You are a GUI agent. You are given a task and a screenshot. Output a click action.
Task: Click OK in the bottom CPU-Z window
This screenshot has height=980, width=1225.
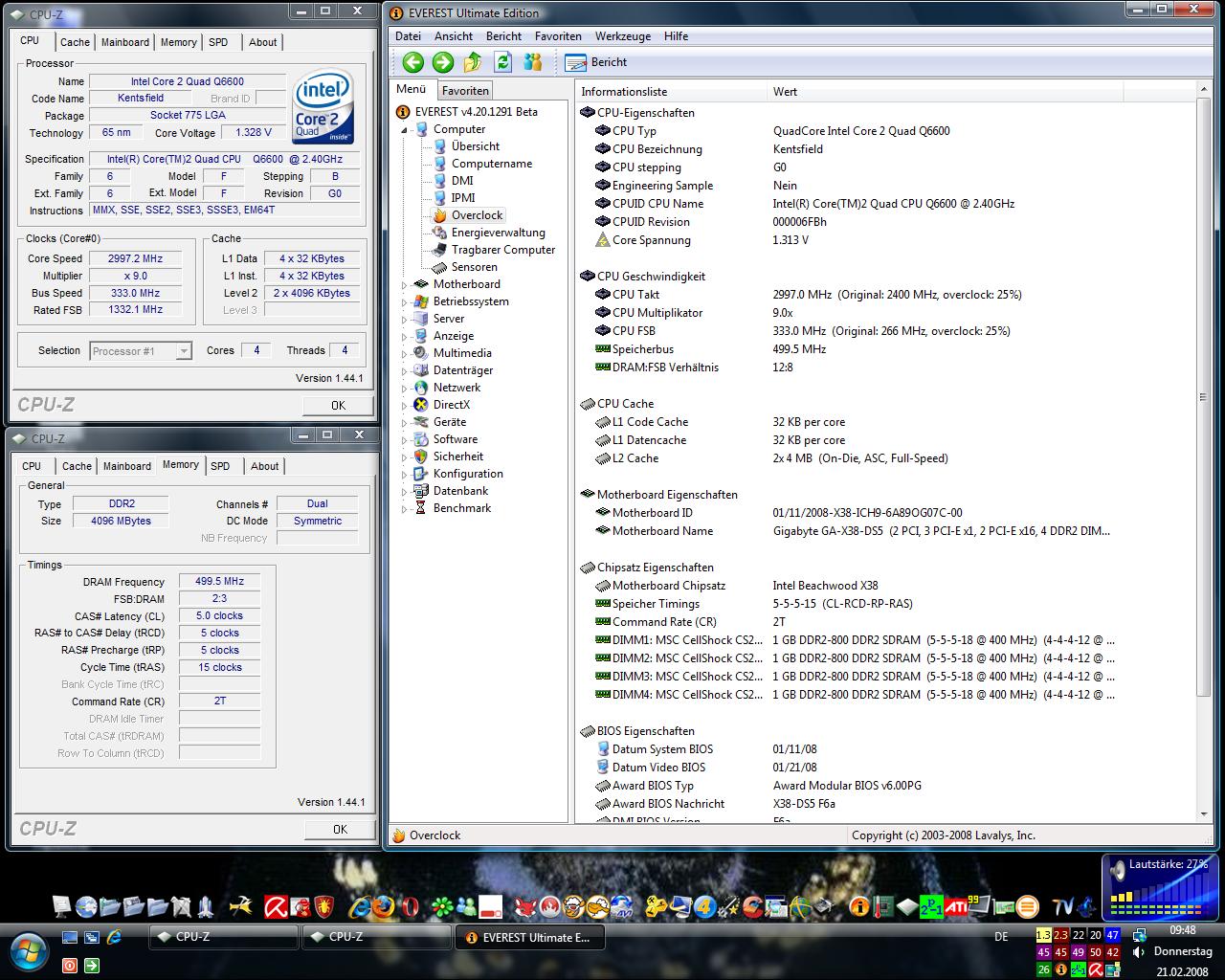point(340,829)
